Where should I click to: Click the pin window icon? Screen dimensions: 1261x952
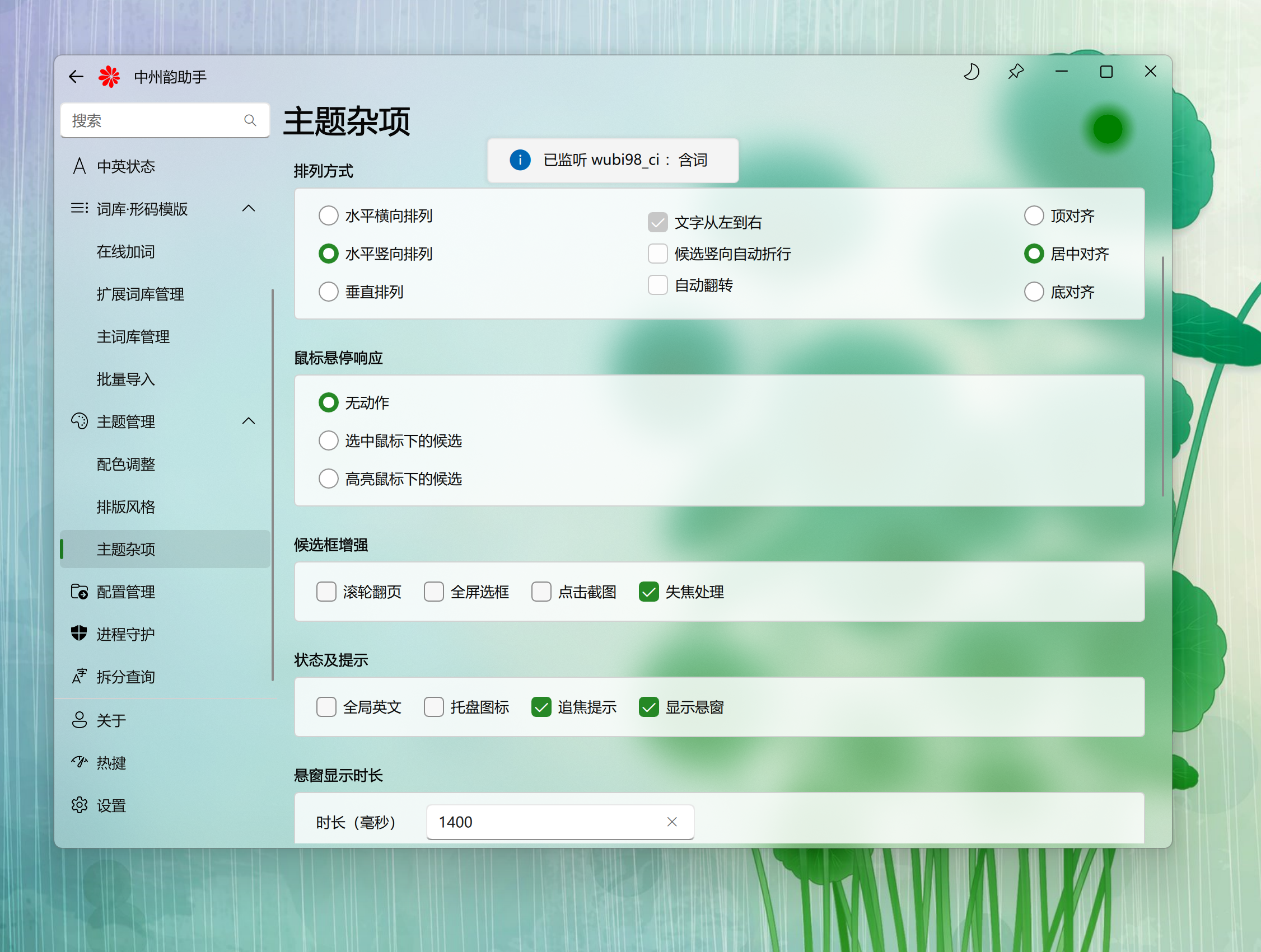click(x=1016, y=72)
